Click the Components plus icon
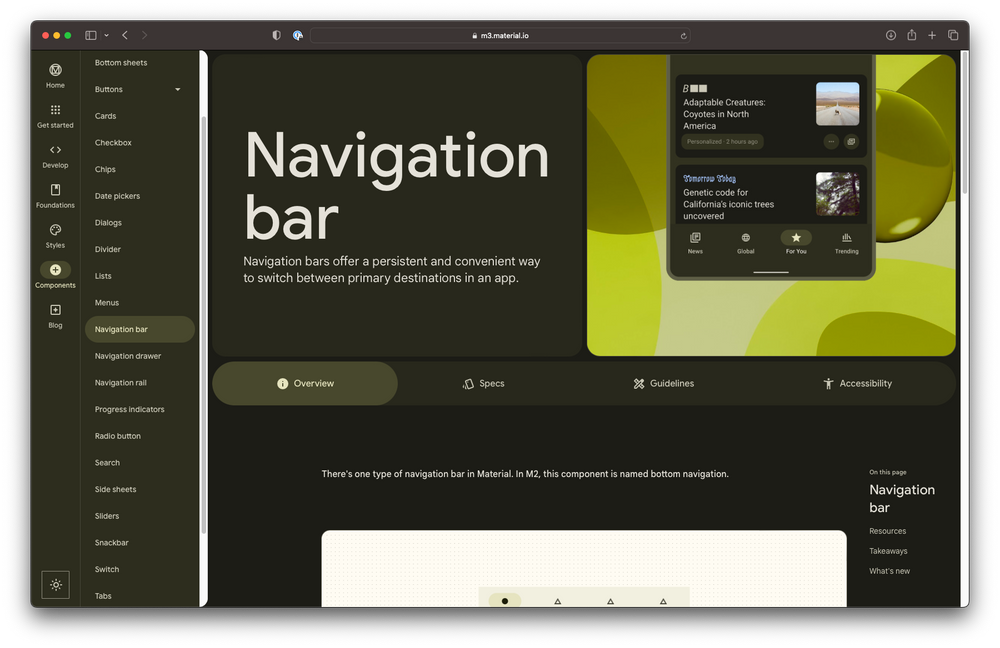1000x648 pixels. (55, 268)
